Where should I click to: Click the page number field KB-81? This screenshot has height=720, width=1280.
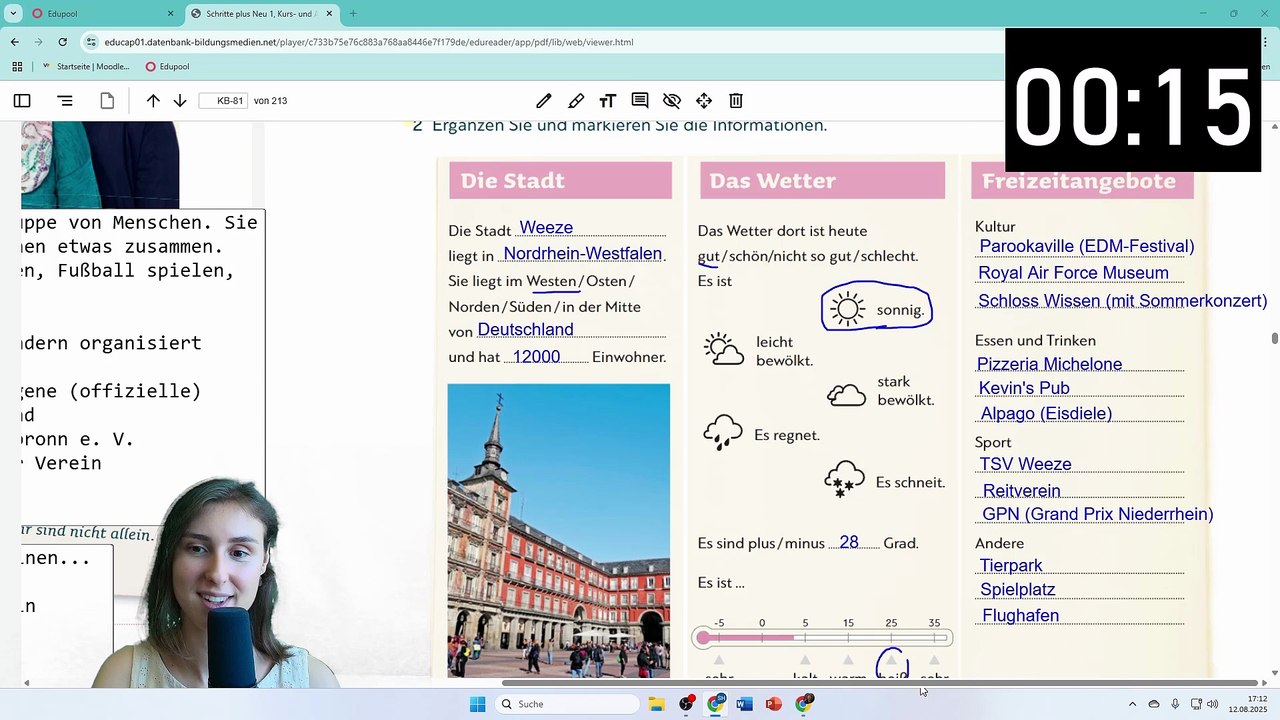click(x=223, y=101)
